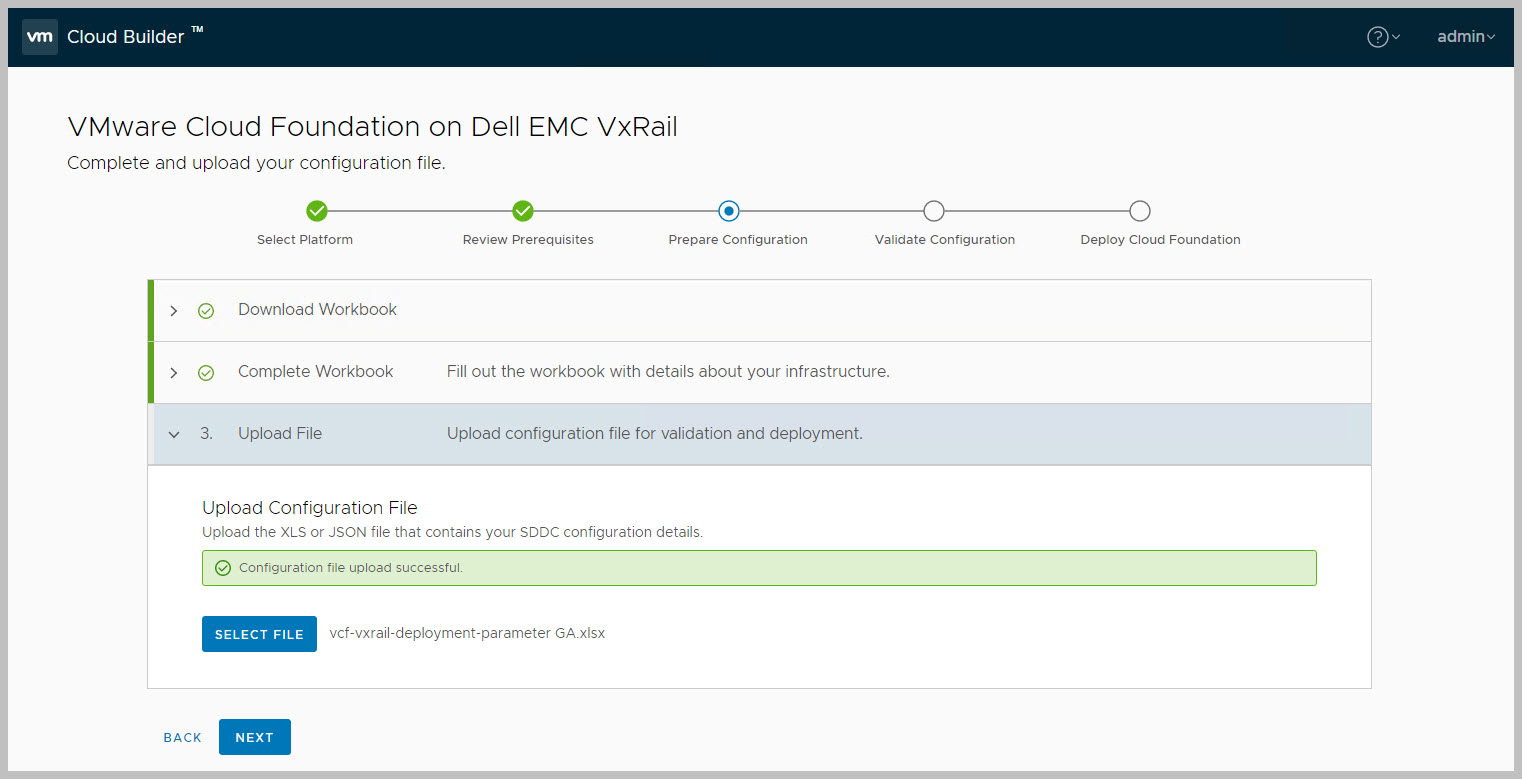Click the Select Platform completed step circle
Screen dimensions: 1522x779
click(x=317, y=211)
